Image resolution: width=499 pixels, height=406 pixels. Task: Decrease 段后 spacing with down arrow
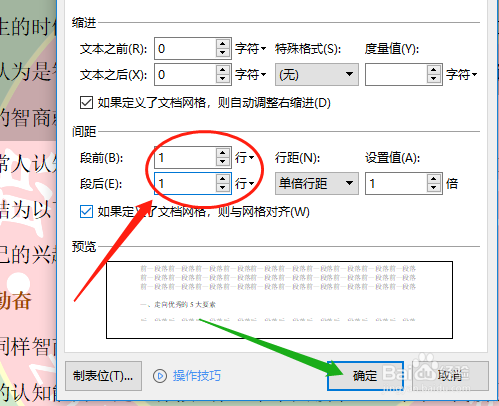[223, 188]
